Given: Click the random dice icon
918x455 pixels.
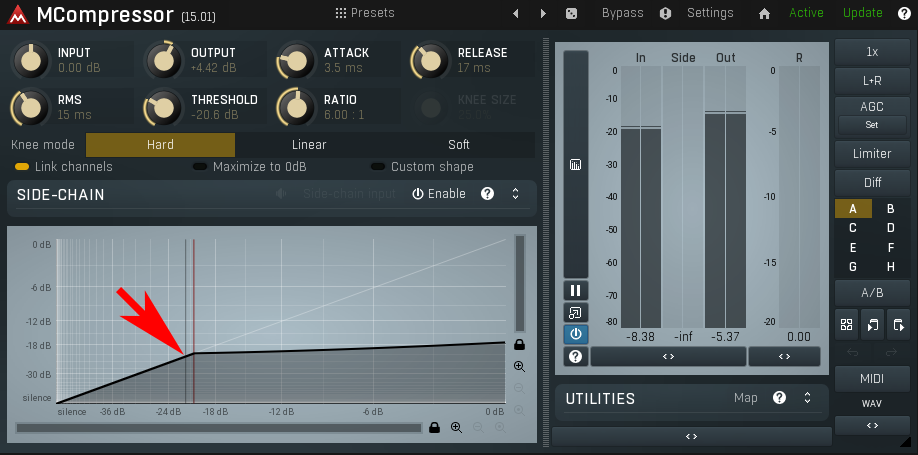Looking at the screenshot, I should 571,13.
